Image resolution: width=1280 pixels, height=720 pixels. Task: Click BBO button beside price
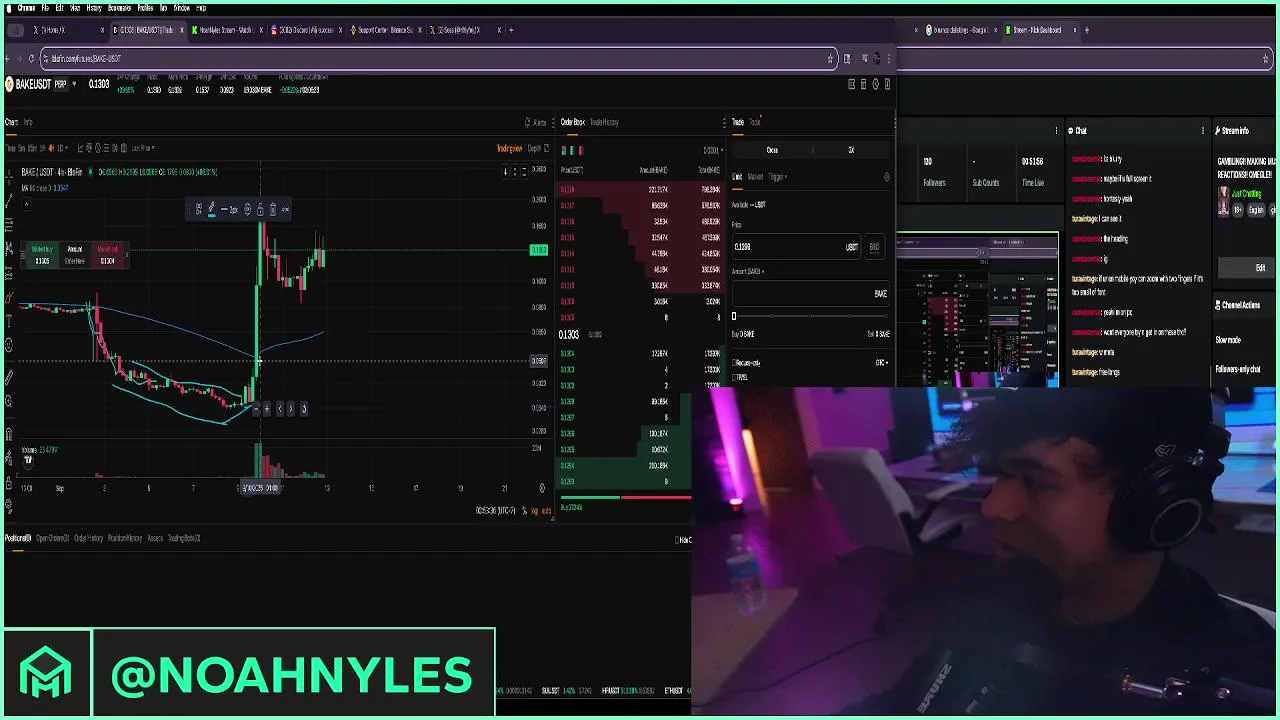click(874, 247)
